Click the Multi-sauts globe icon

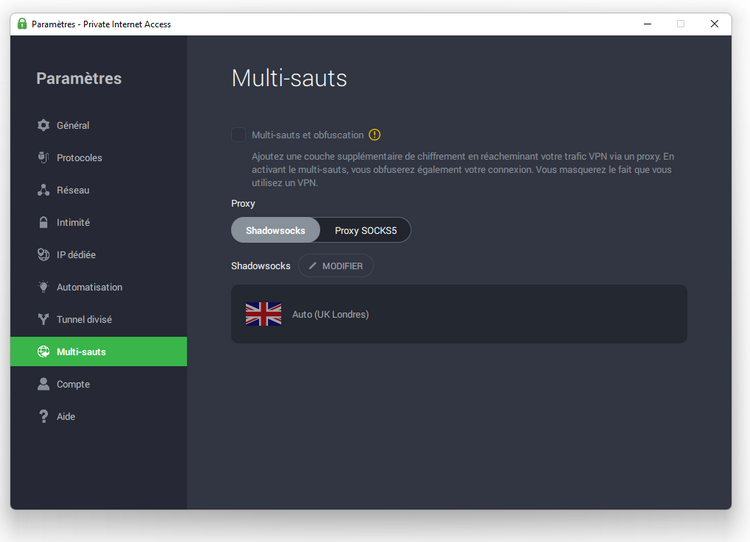click(x=44, y=352)
